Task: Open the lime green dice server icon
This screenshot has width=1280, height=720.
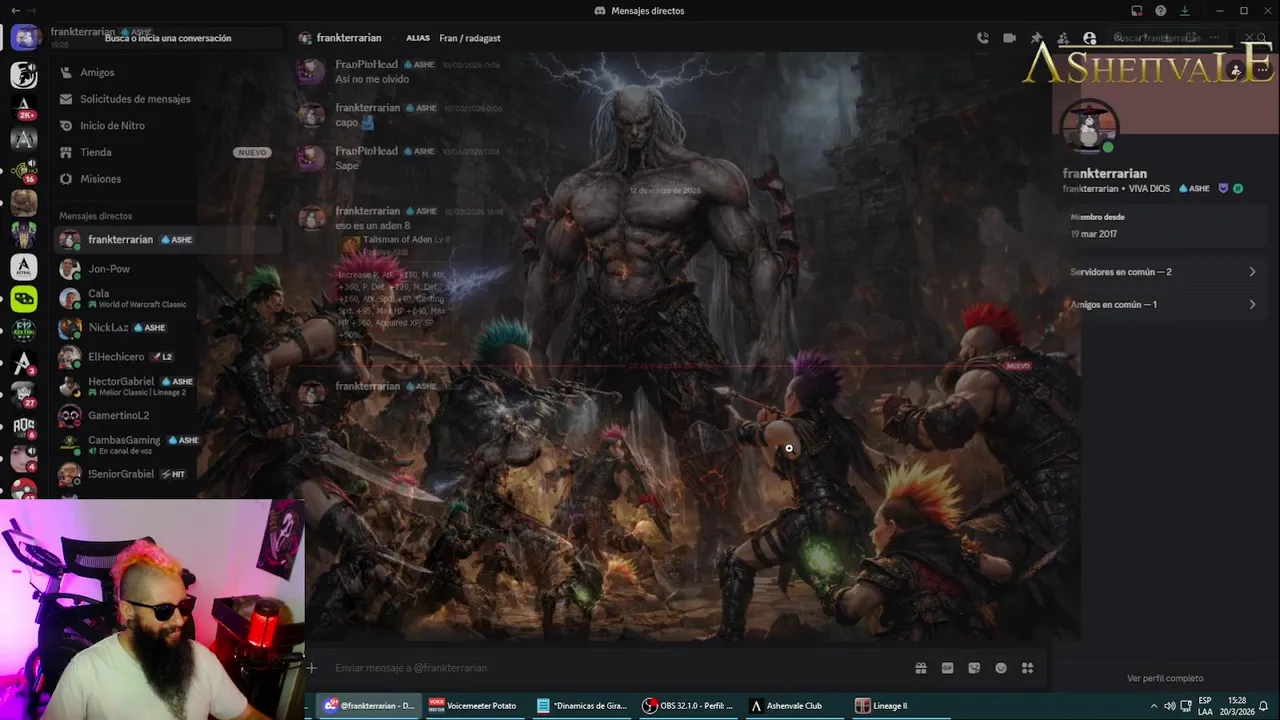Action: coord(24,299)
